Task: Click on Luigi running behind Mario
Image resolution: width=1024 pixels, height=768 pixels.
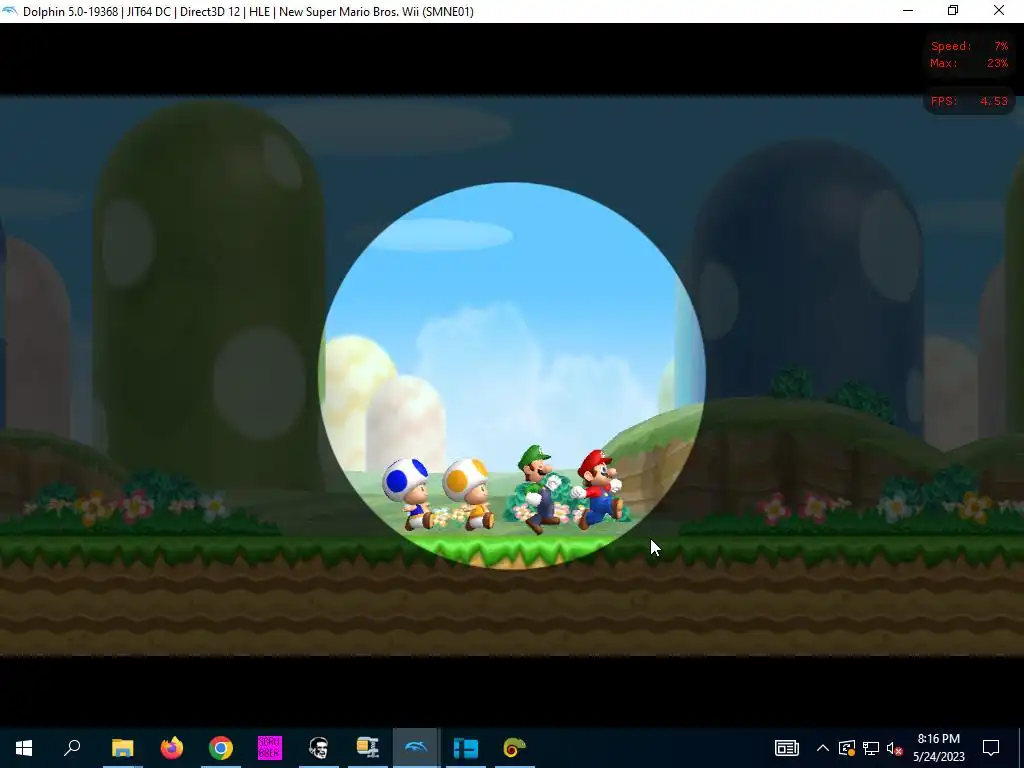Action: click(x=539, y=488)
